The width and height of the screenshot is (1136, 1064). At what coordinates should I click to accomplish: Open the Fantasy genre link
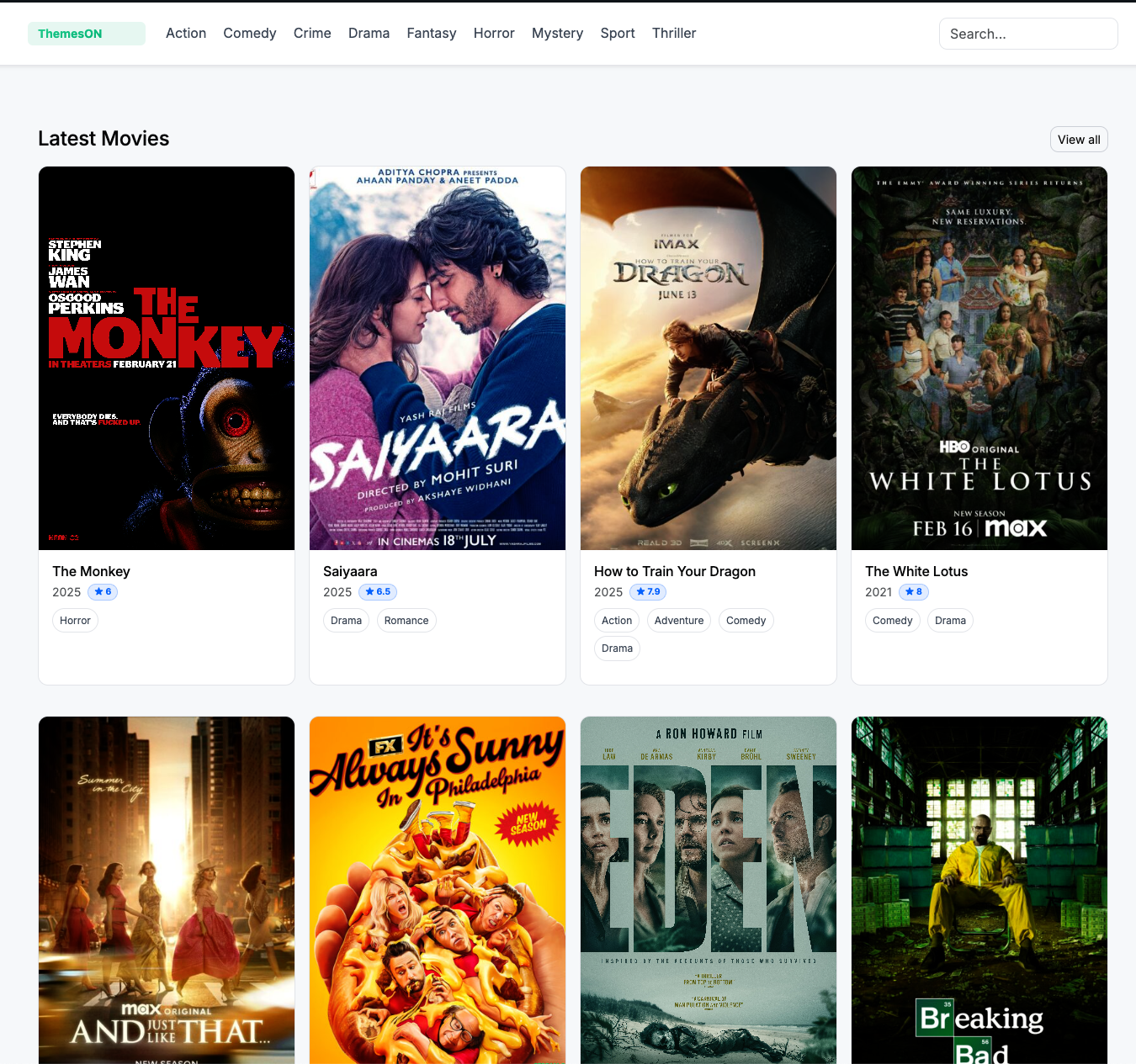click(432, 33)
